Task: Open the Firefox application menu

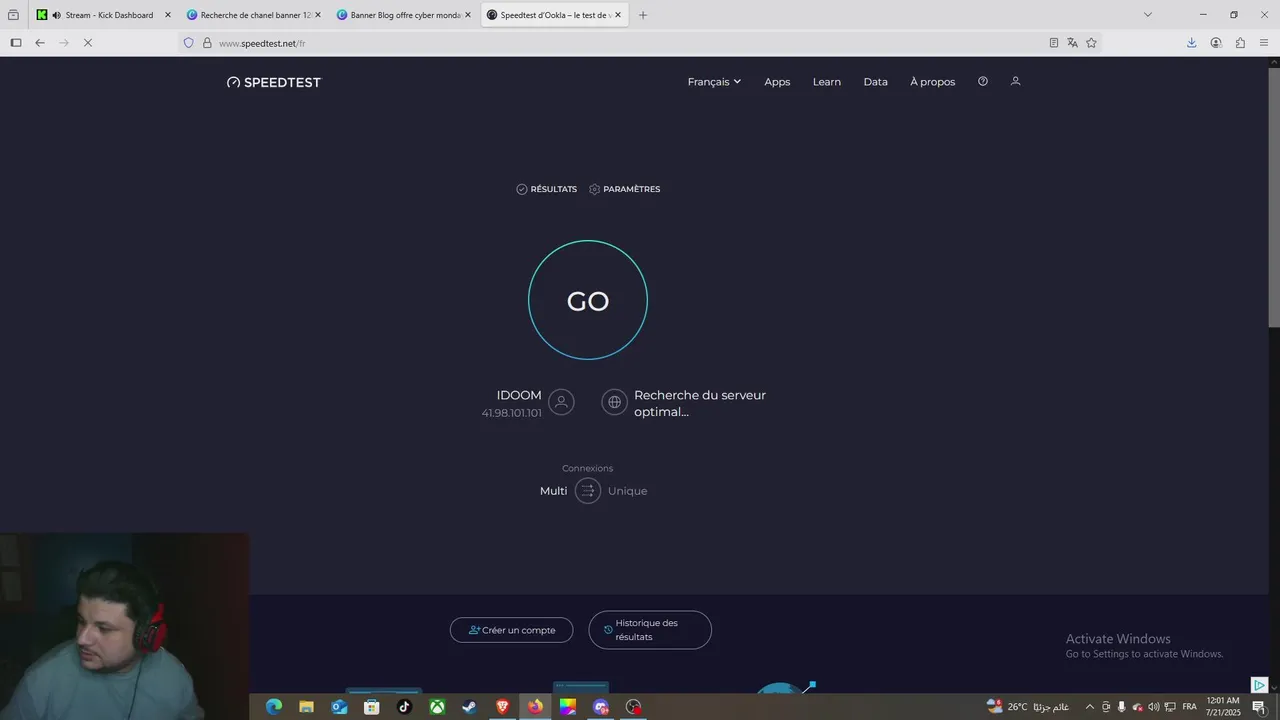Action: point(1264,43)
